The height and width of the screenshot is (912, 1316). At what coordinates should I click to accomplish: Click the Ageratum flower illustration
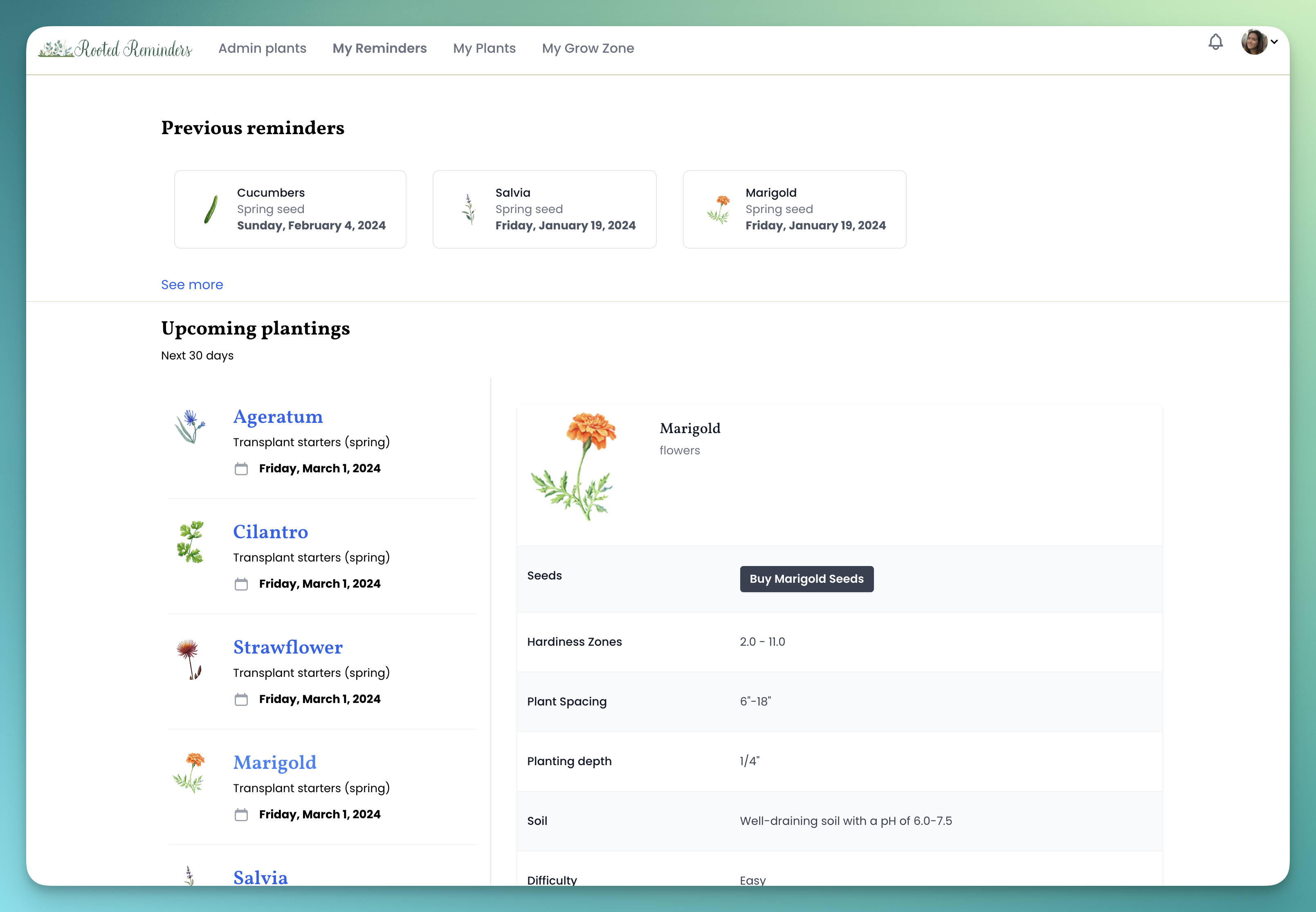[190, 426]
